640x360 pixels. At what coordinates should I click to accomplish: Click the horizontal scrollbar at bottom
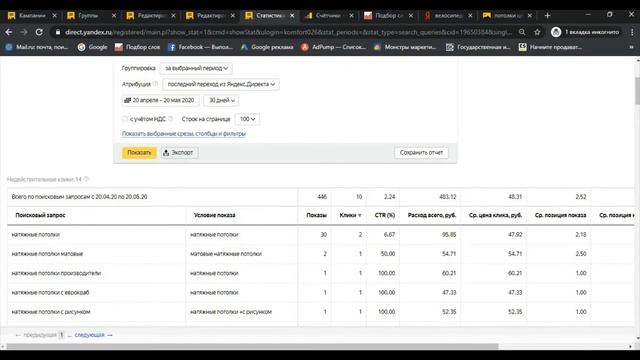252,347
